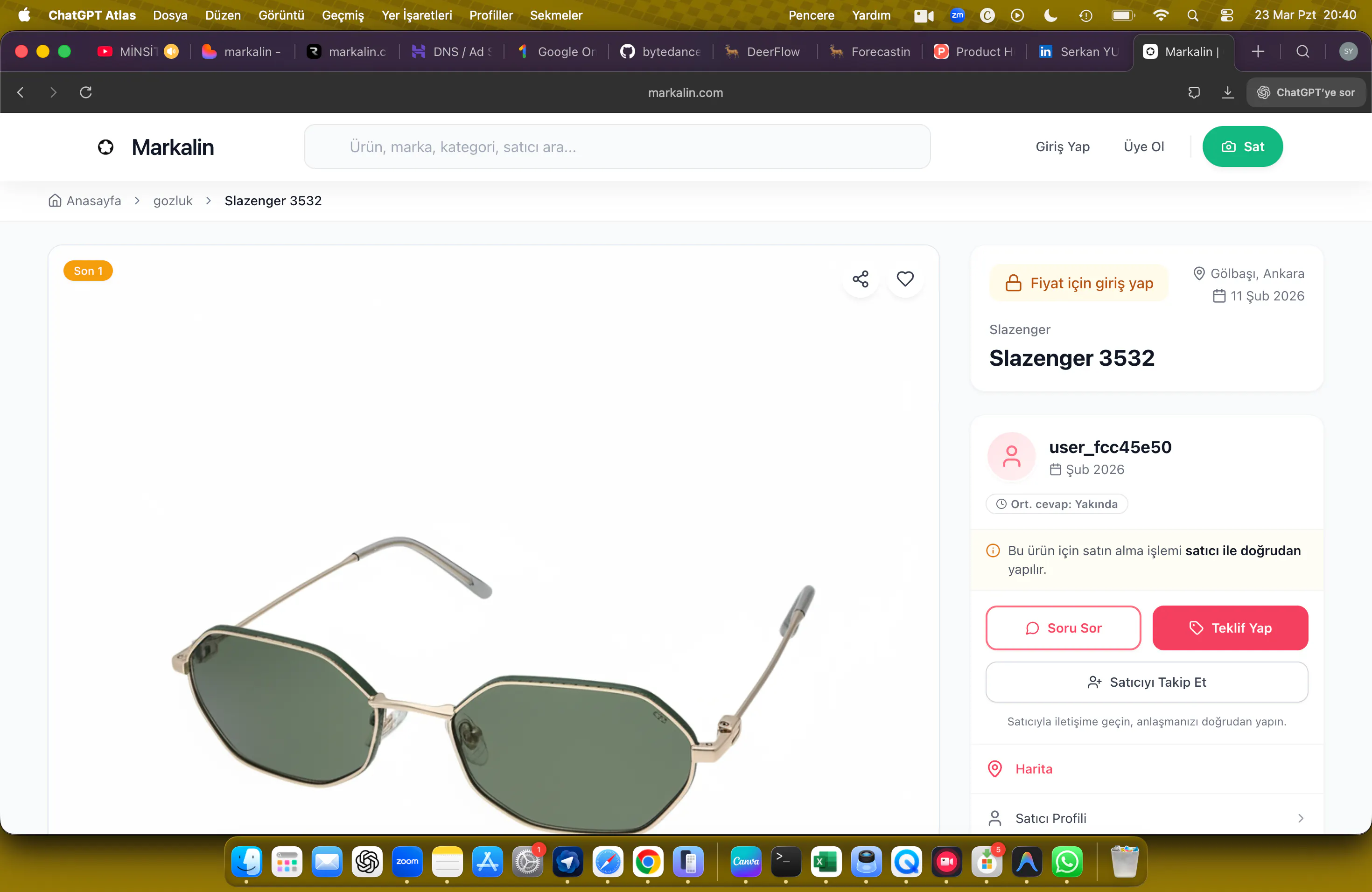Click the markalin.com address bar

pos(686,92)
